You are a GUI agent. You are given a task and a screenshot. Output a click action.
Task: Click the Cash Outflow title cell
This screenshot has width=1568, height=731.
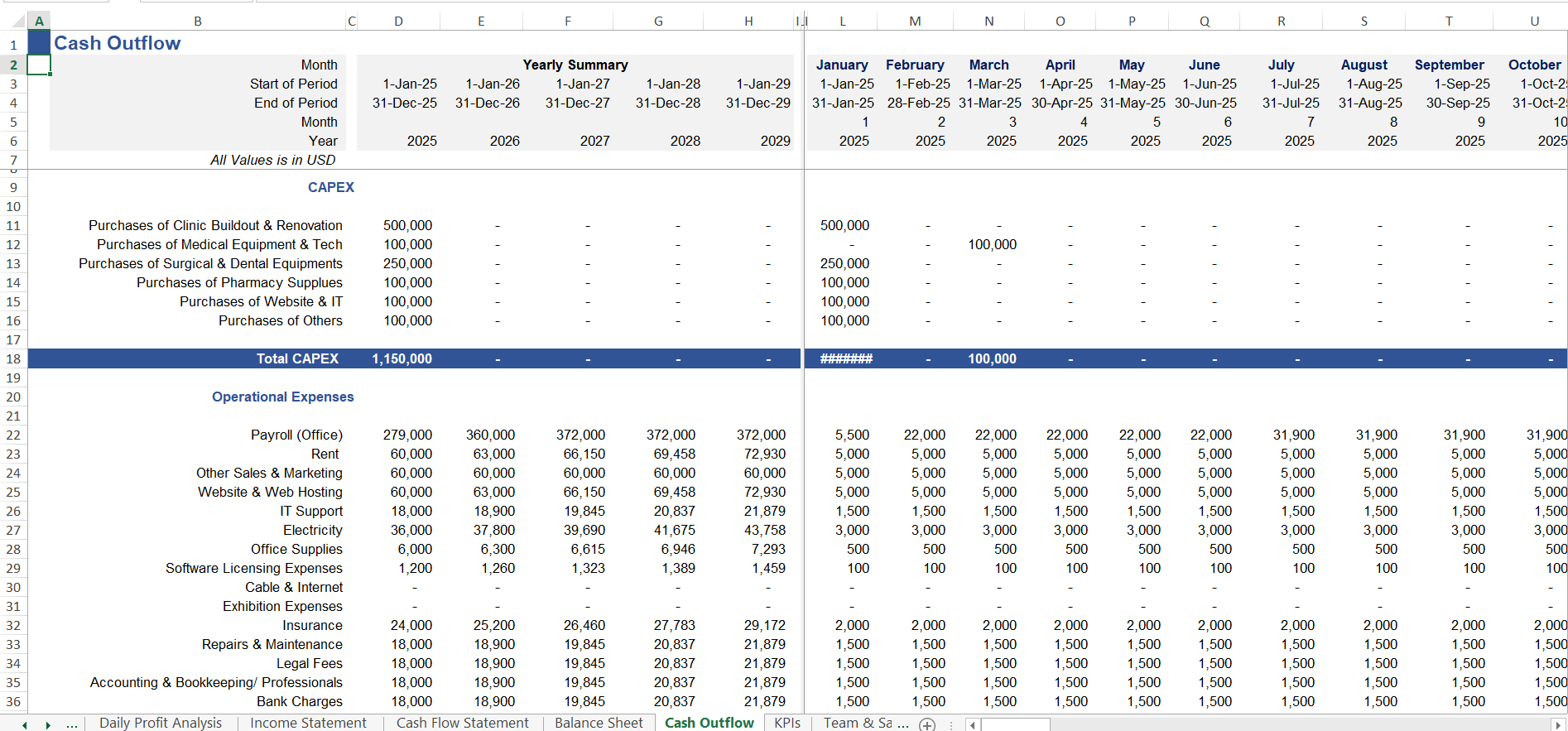pyautogui.click(x=117, y=43)
